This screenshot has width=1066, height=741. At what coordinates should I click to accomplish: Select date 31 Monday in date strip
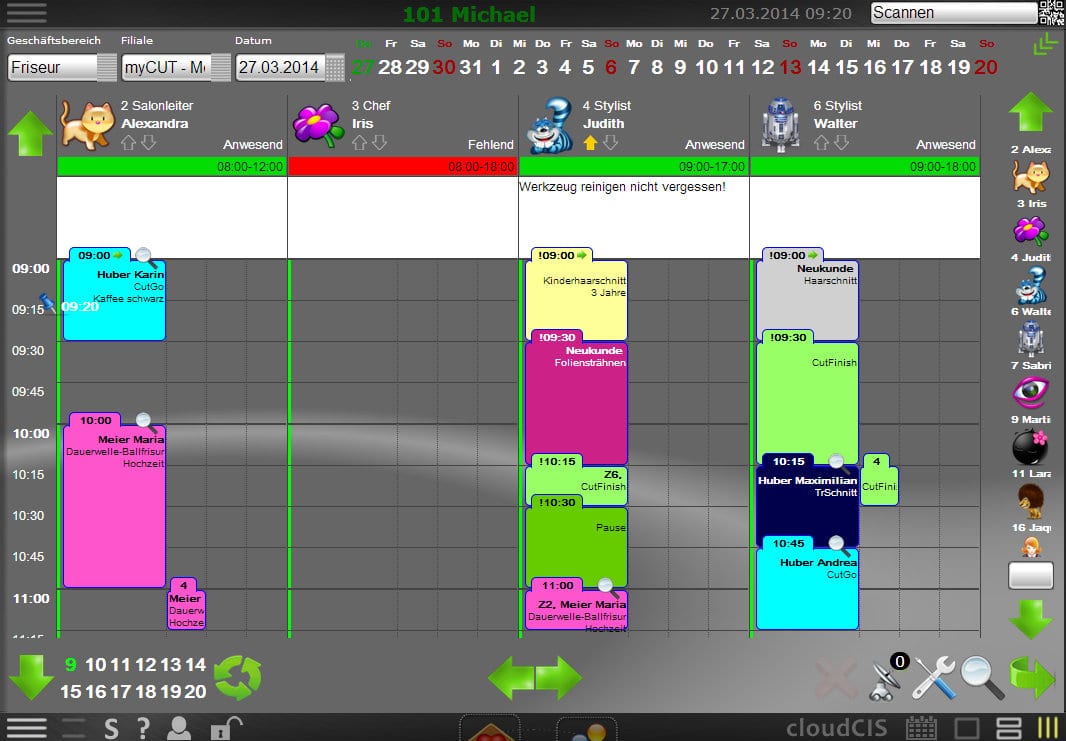coord(470,67)
